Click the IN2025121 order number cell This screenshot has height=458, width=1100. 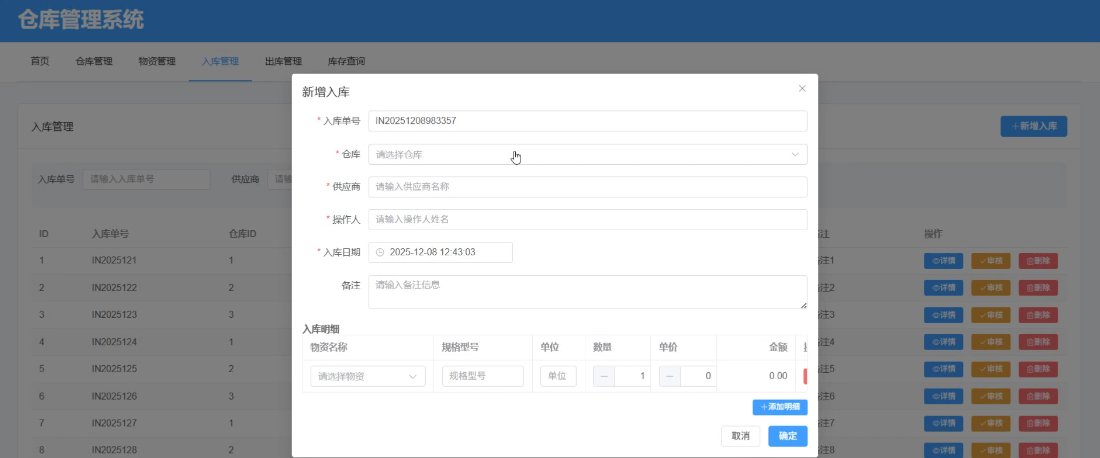(114, 260)
